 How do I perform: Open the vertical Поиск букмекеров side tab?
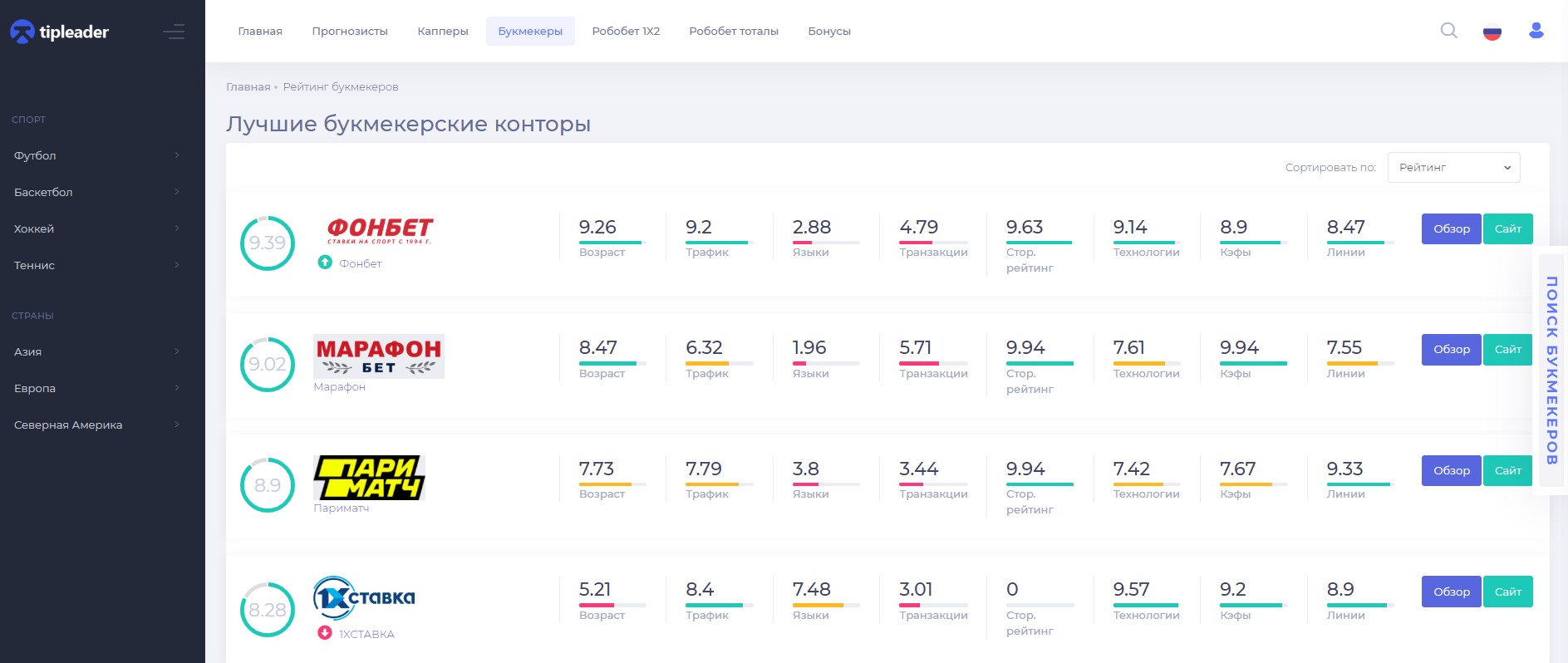pos(1551,371)
